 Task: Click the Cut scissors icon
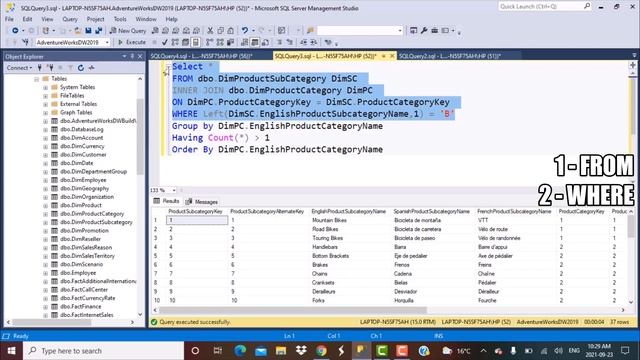point(210,31)
